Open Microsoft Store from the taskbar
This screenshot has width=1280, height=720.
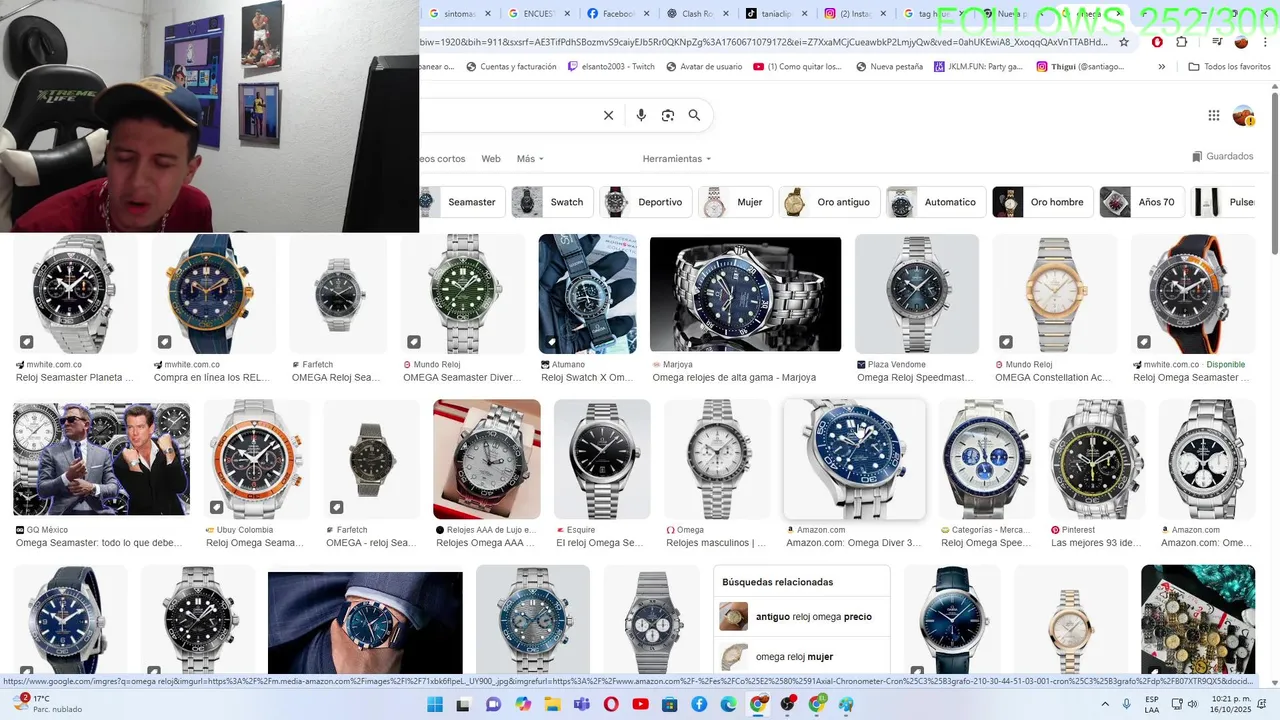click(x=670, y=704)
